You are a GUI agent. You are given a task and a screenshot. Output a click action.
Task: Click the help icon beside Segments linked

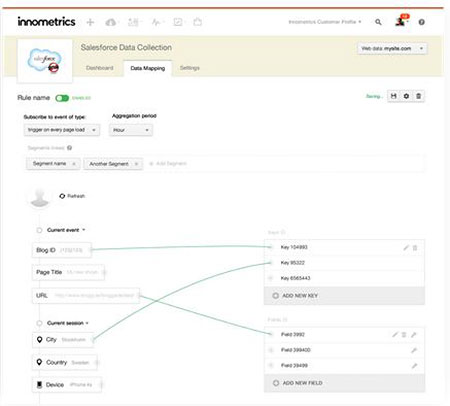pos(69,148)
